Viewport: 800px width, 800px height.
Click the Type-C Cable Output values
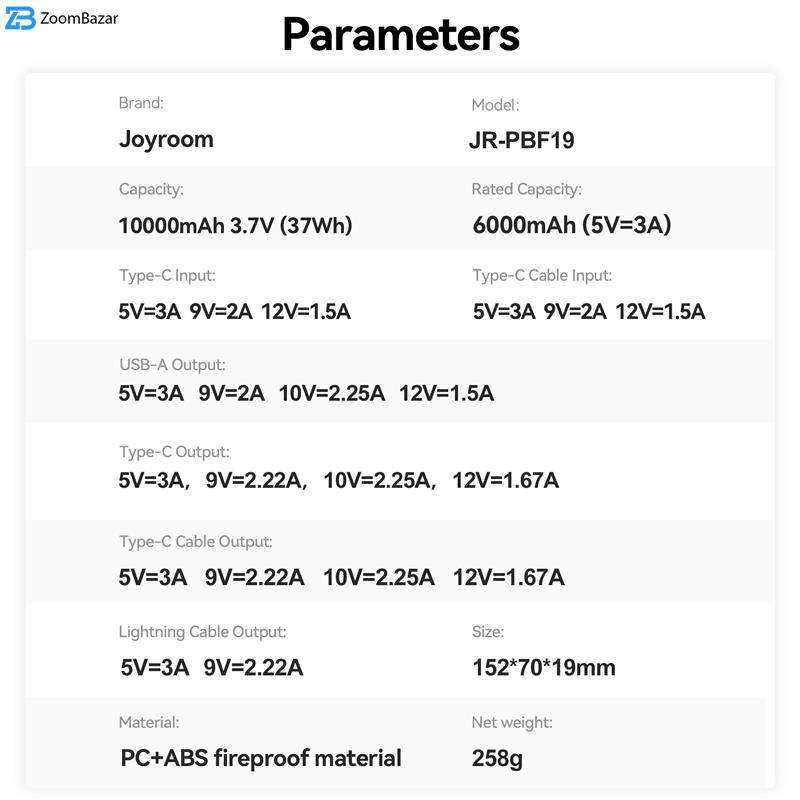coord(341,577)
